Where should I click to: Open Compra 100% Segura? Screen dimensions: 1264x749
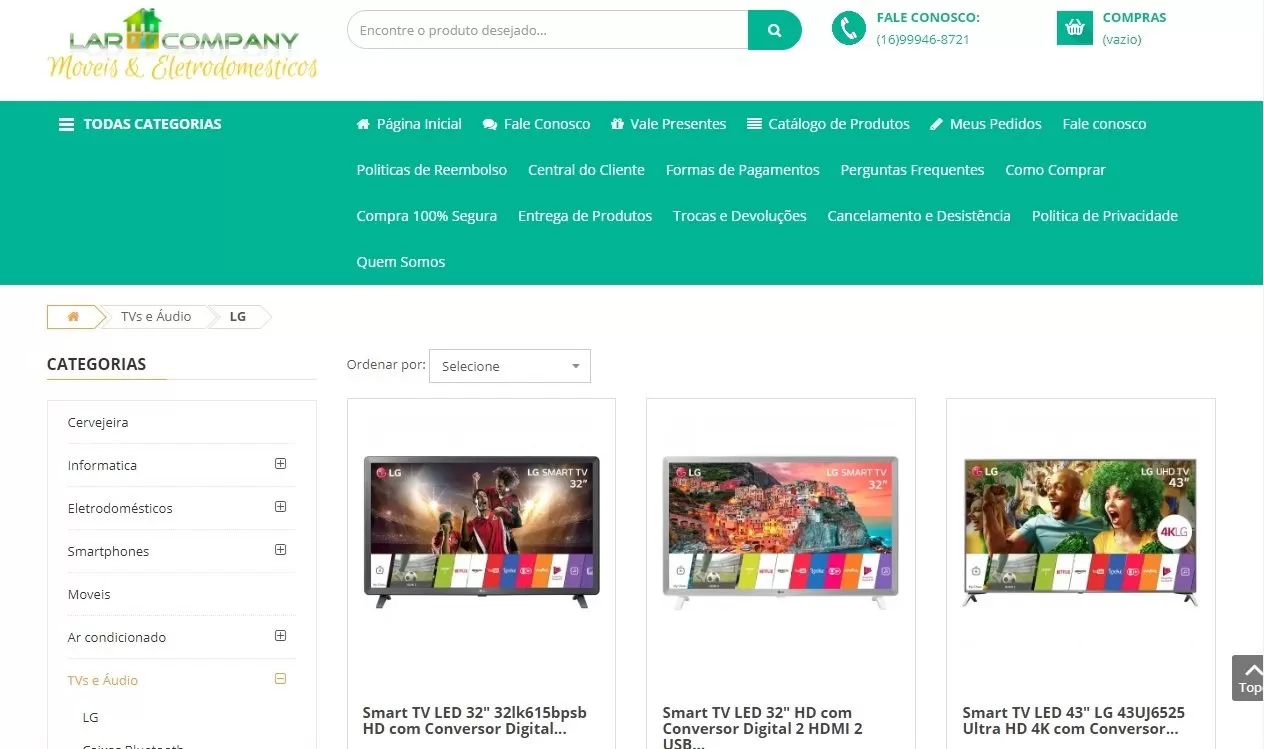pyautogui.click(x=427, y=216)
